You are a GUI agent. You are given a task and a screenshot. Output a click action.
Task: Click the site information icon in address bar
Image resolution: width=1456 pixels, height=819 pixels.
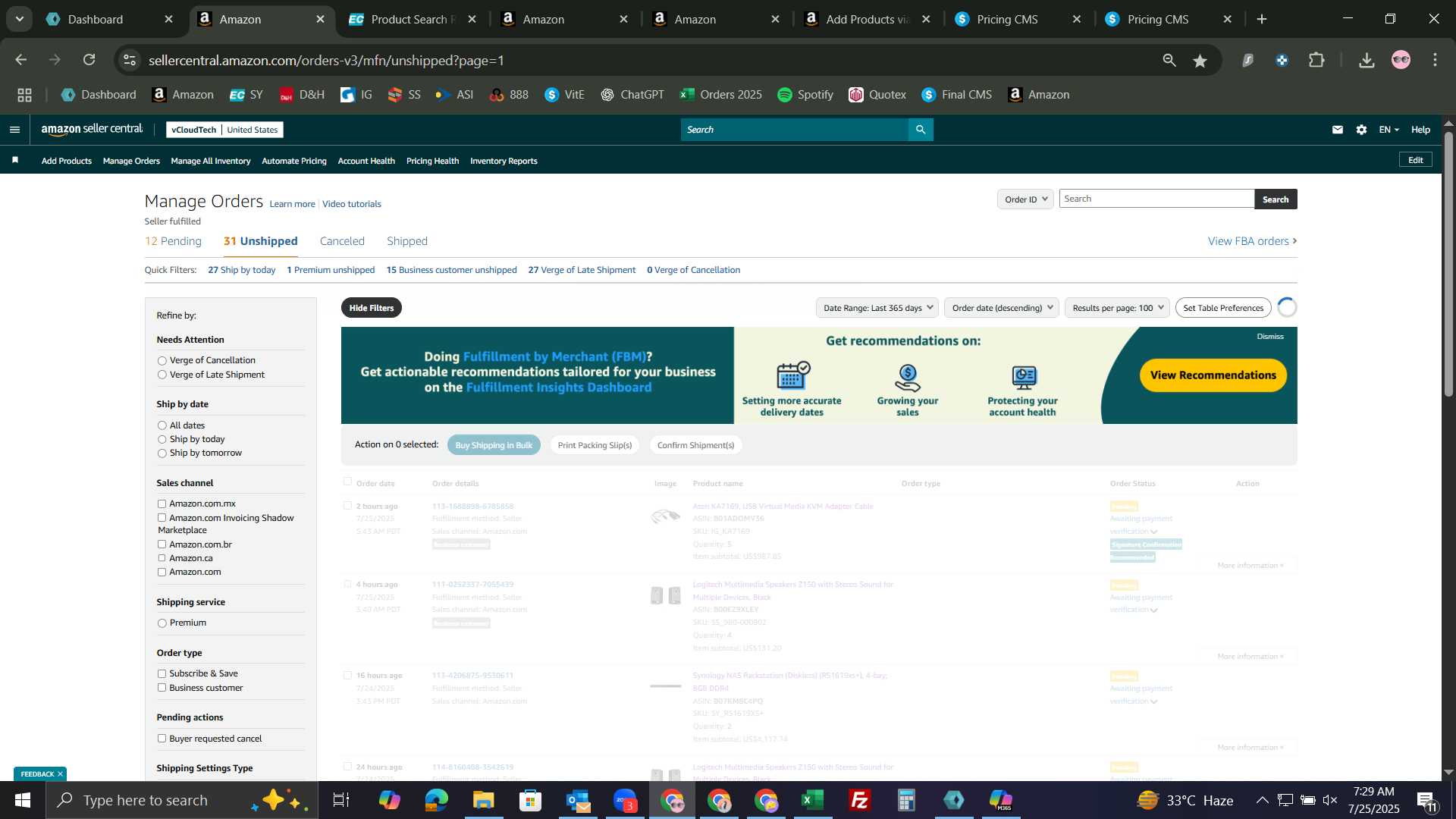coord(130,60)
